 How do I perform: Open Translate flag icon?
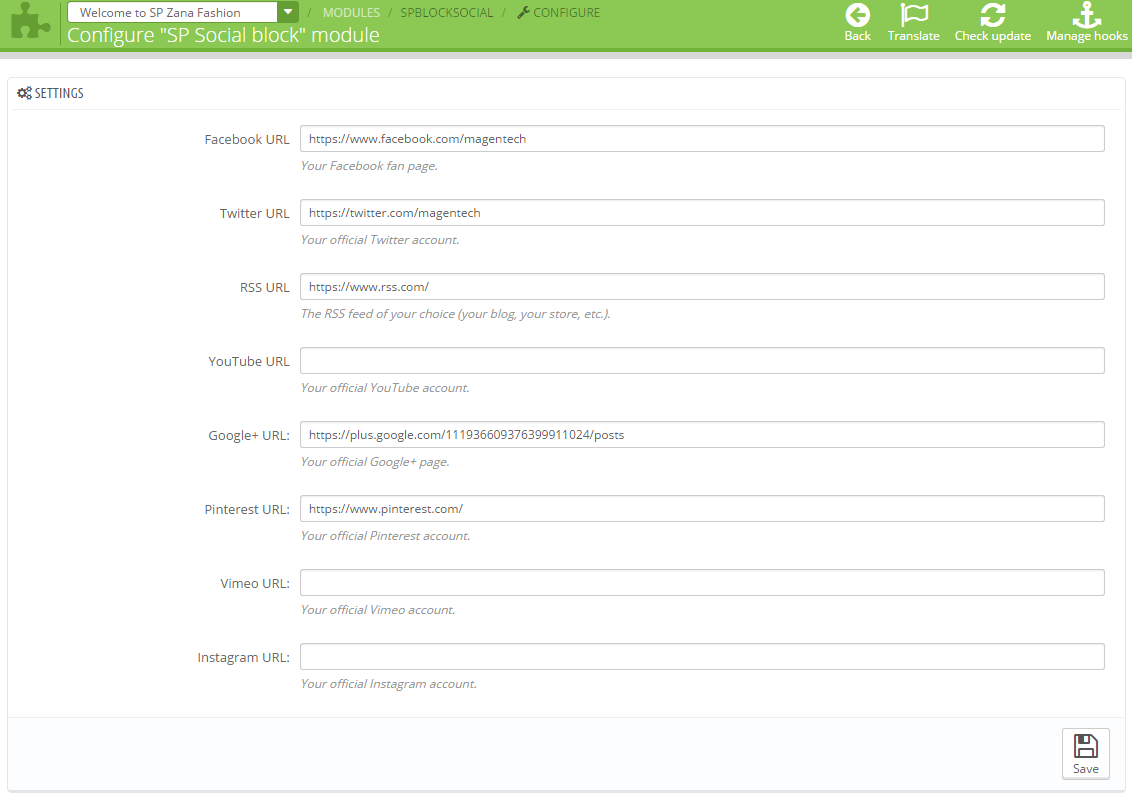tap(914, 15)
